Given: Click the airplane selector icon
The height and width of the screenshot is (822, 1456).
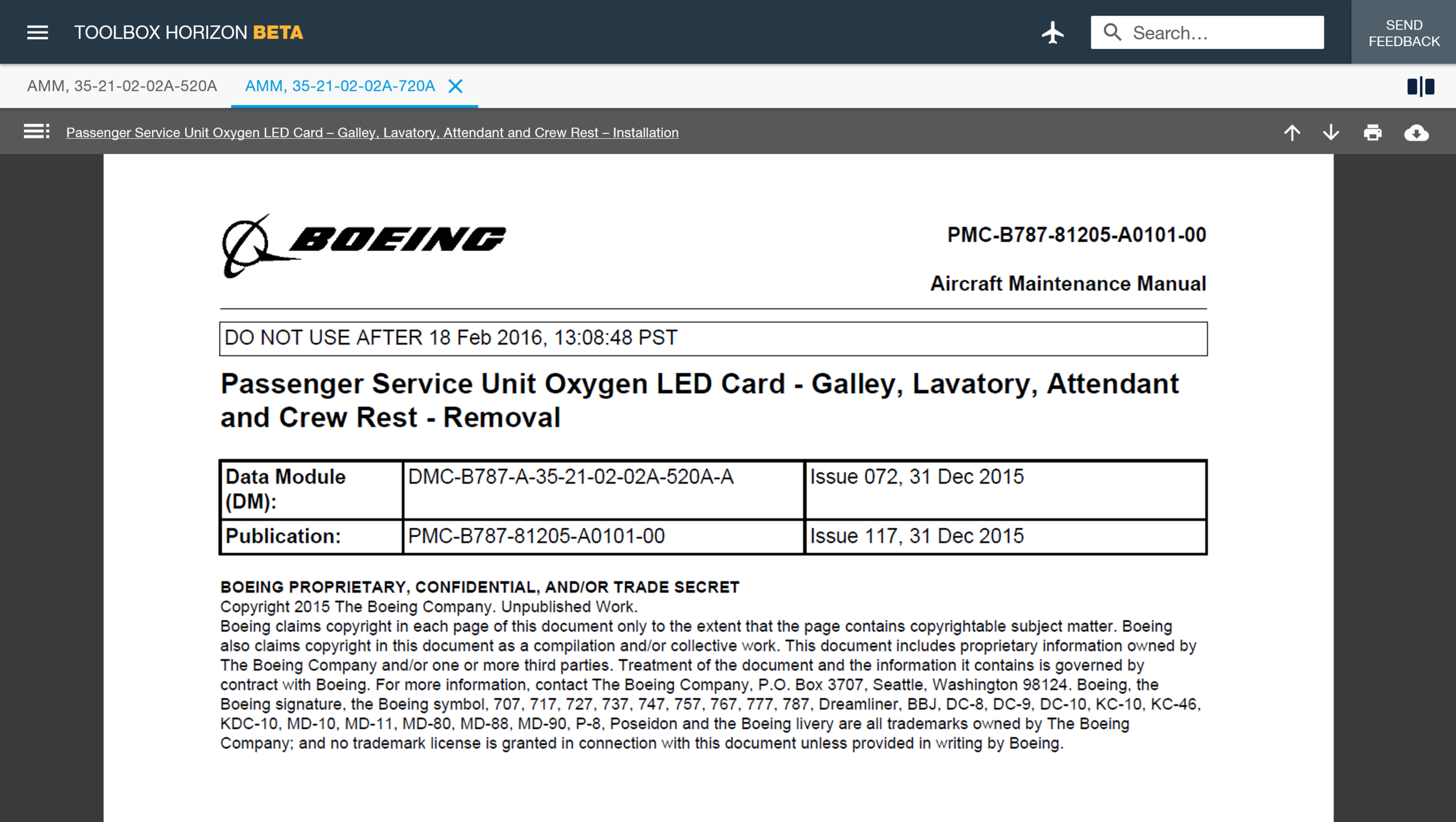Looking at the screenshot, I should click(1052, 33).
